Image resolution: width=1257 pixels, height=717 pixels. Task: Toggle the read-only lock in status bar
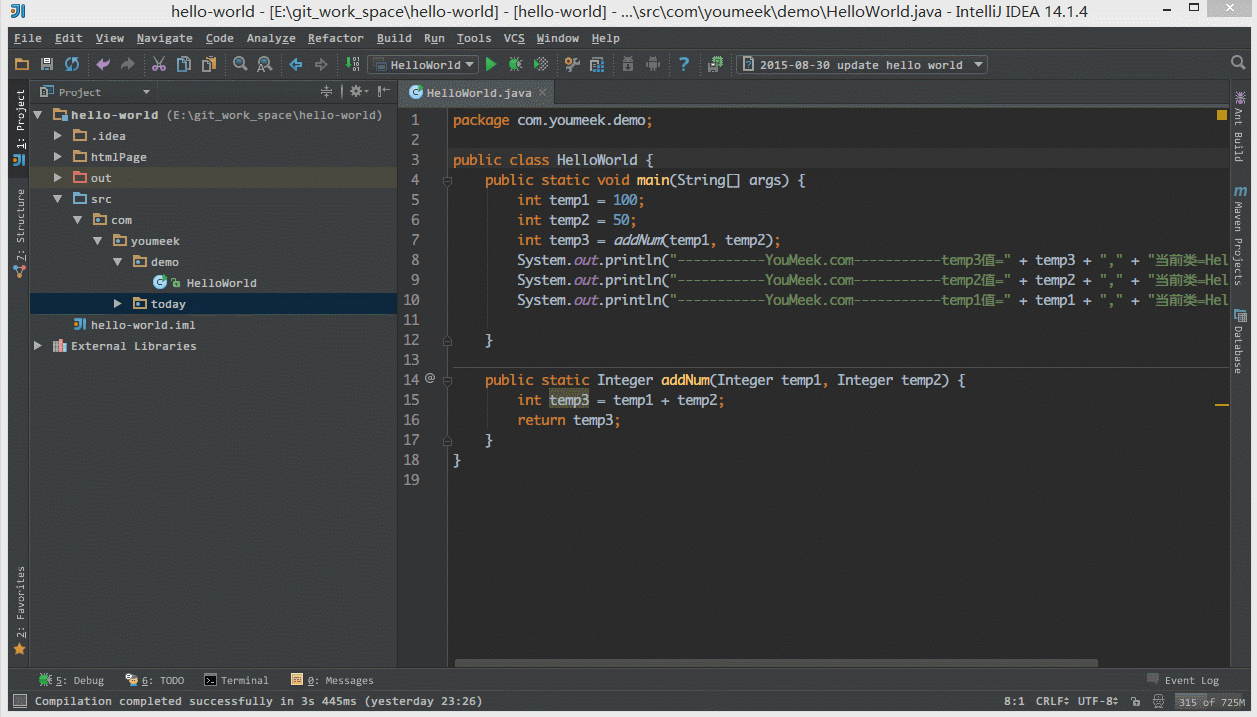click(1136, 701)
